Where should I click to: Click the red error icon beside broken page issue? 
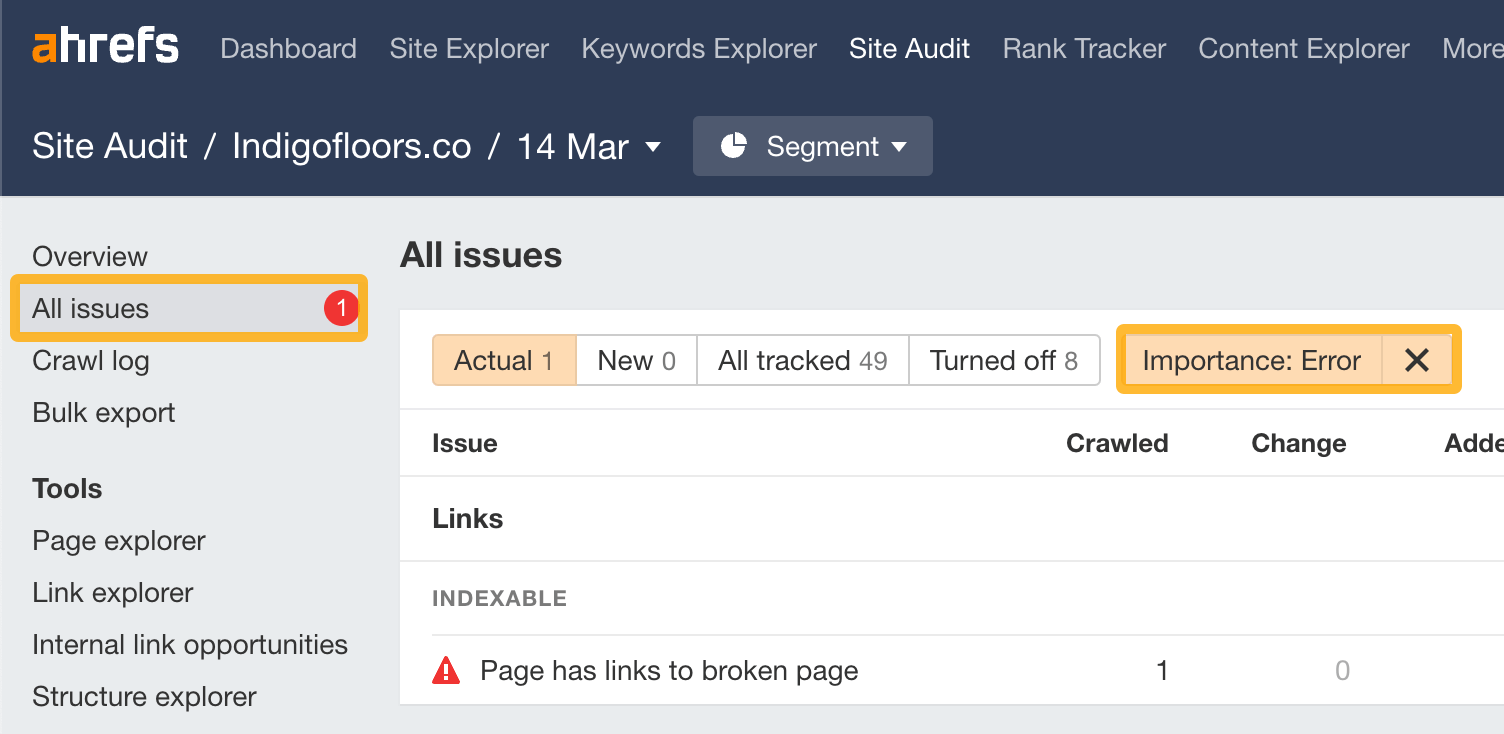point(447,670)
